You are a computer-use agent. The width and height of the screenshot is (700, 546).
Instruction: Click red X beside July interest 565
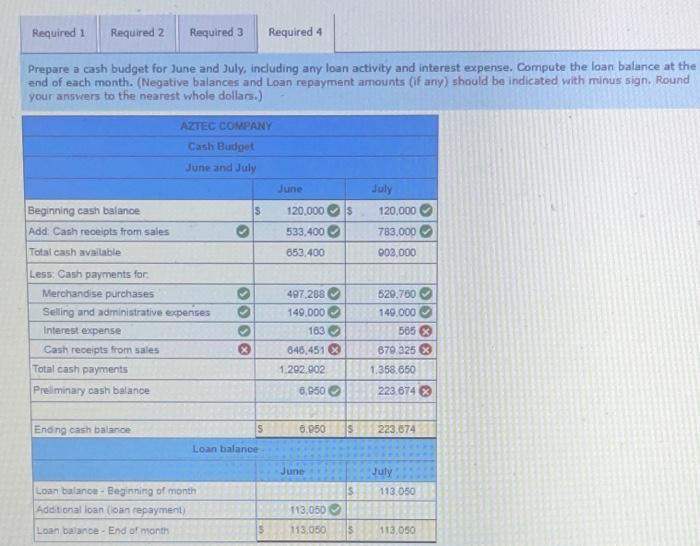[x=426, y=331]
